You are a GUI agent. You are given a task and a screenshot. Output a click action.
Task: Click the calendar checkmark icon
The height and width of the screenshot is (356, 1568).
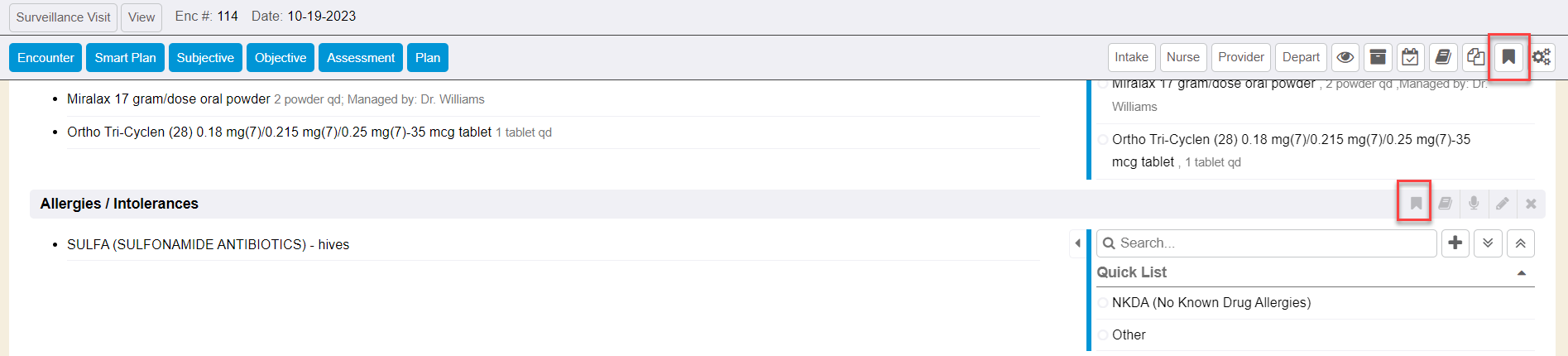(1410, 57)
